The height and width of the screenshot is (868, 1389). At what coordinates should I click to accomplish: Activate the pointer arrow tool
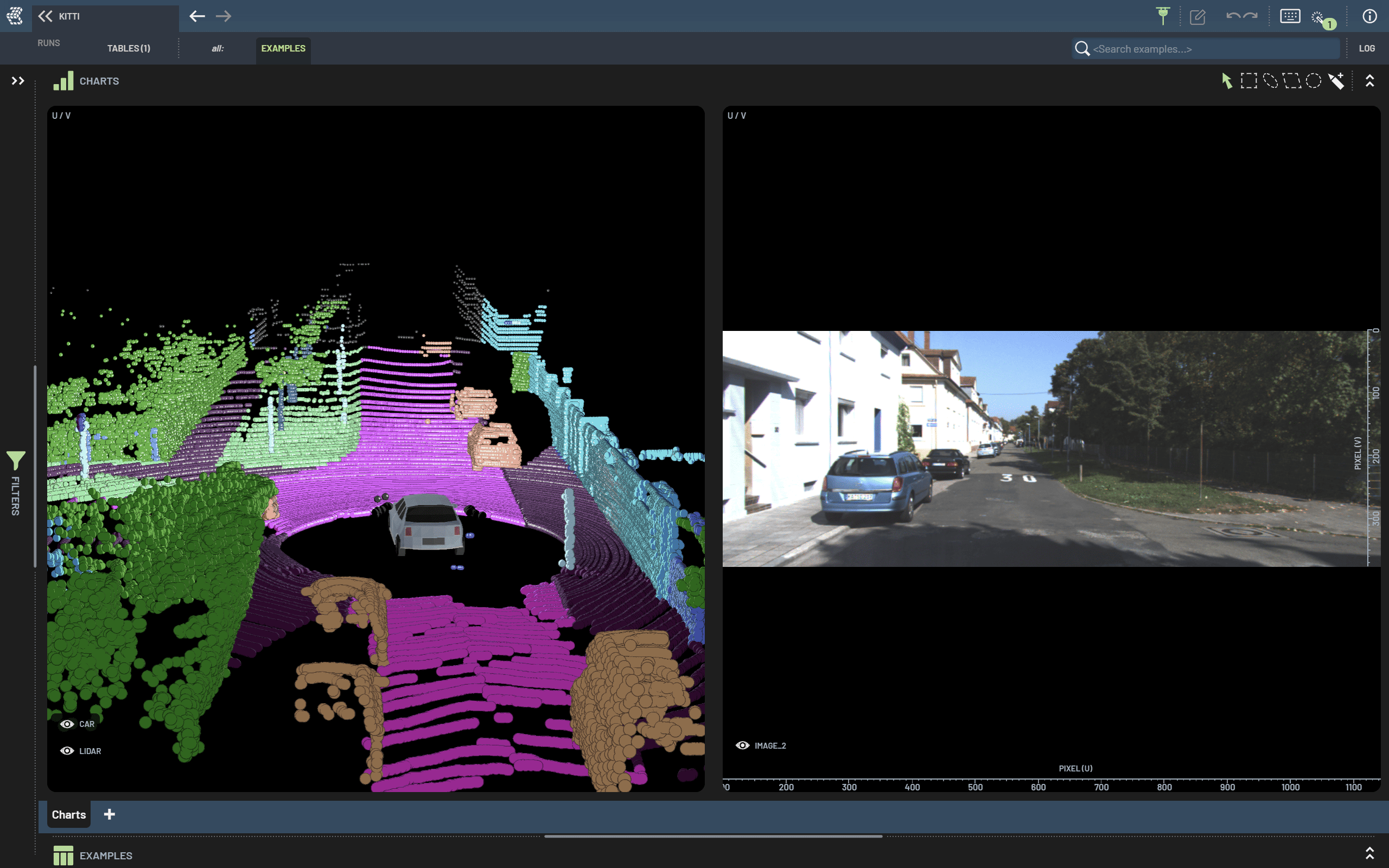coord(1227,81)
